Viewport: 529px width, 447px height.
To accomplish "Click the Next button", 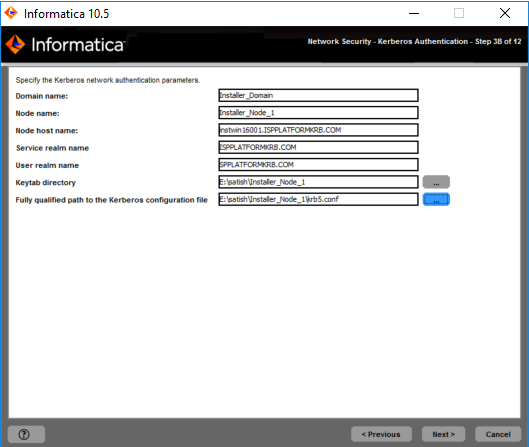I will tap(443, 434).
